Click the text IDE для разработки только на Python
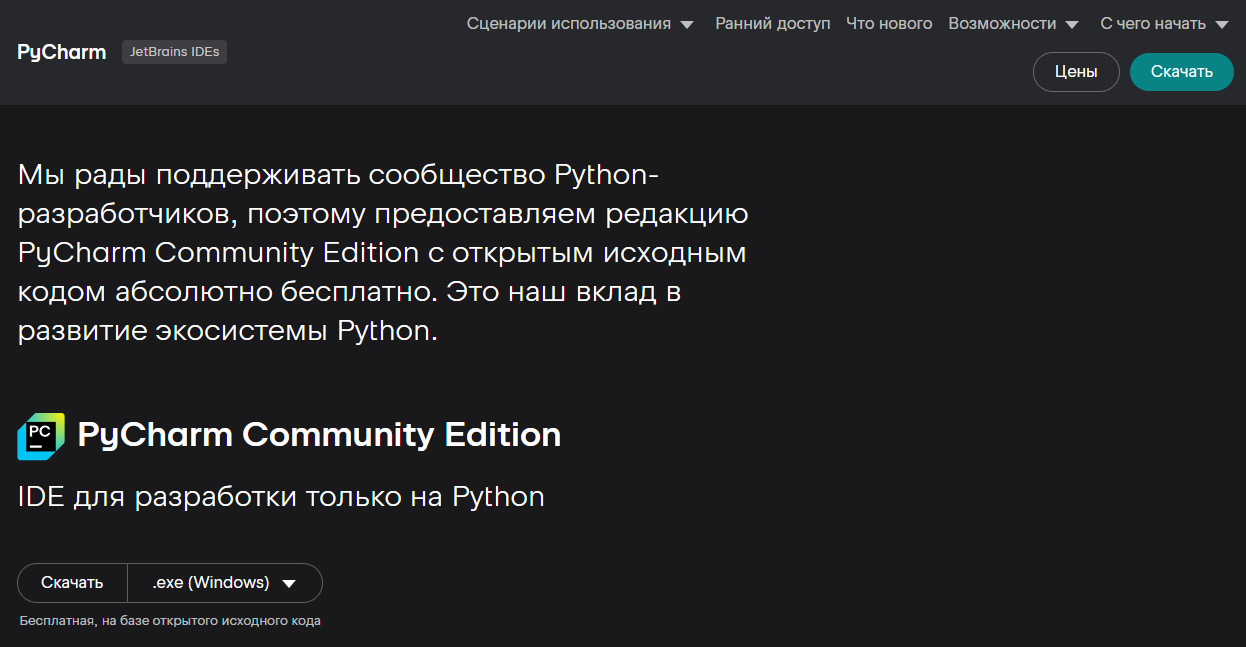 point(281,497)
